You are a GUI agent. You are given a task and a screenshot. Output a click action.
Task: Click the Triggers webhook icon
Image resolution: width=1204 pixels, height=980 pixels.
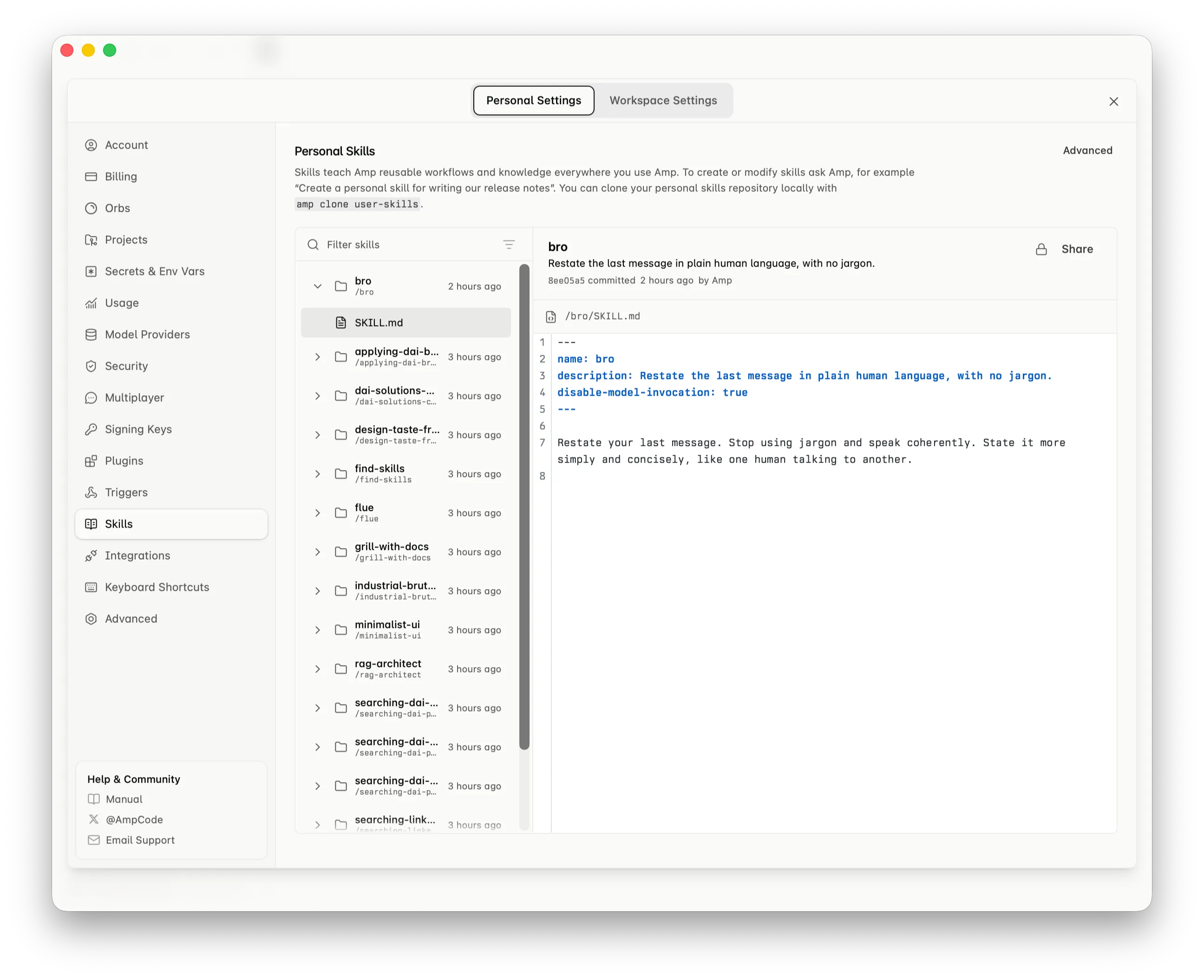click(91, 493)
